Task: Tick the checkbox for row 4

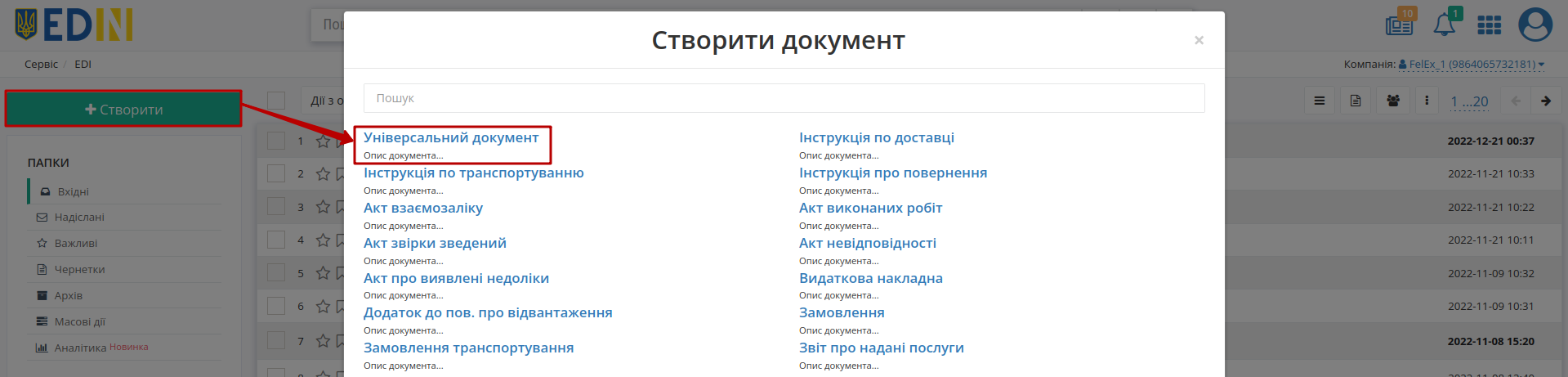Action: tap(276, 240)
